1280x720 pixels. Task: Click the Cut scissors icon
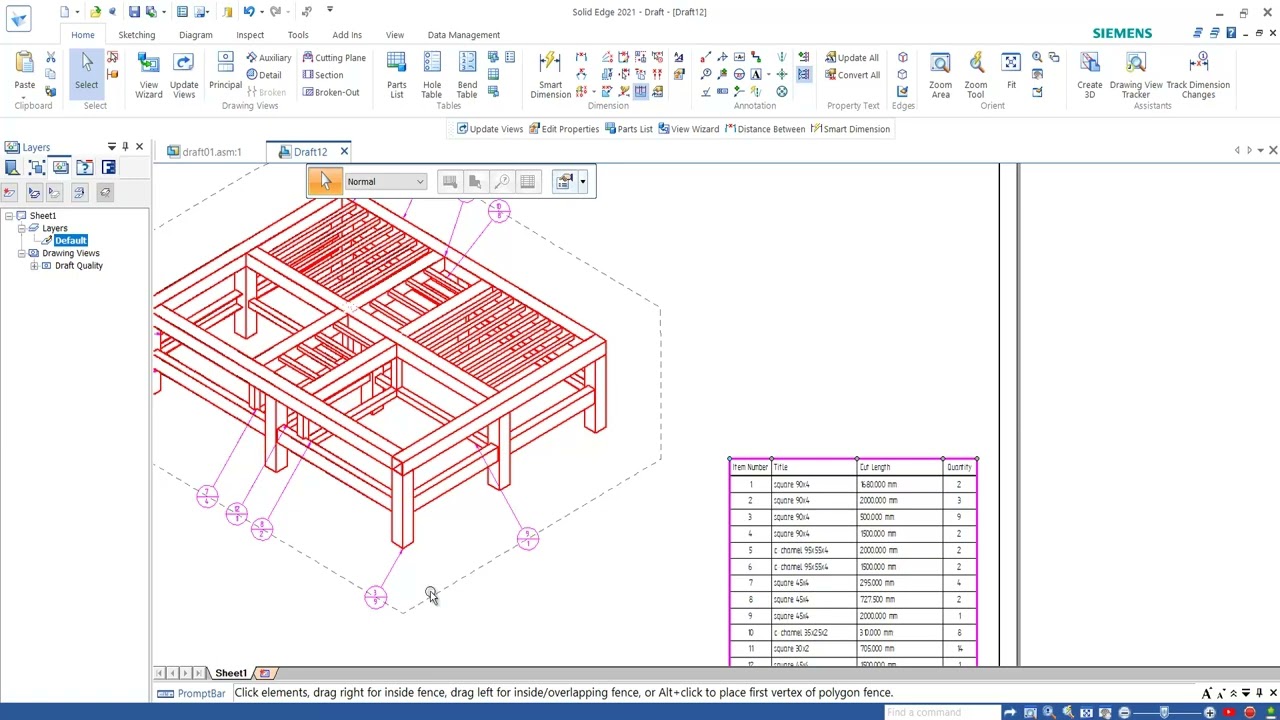[51, 58]
